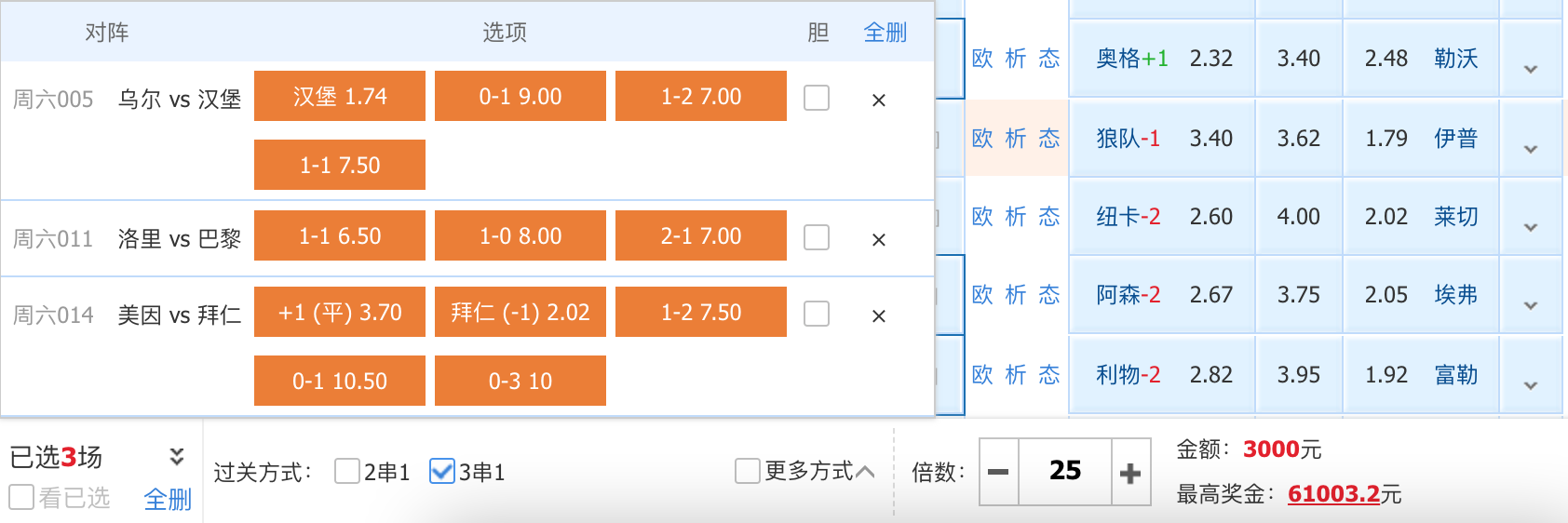The height and width of the screenshot is (523, 1568).
Task: Click 全删 in the table header
Action: (x=885, y=33)
